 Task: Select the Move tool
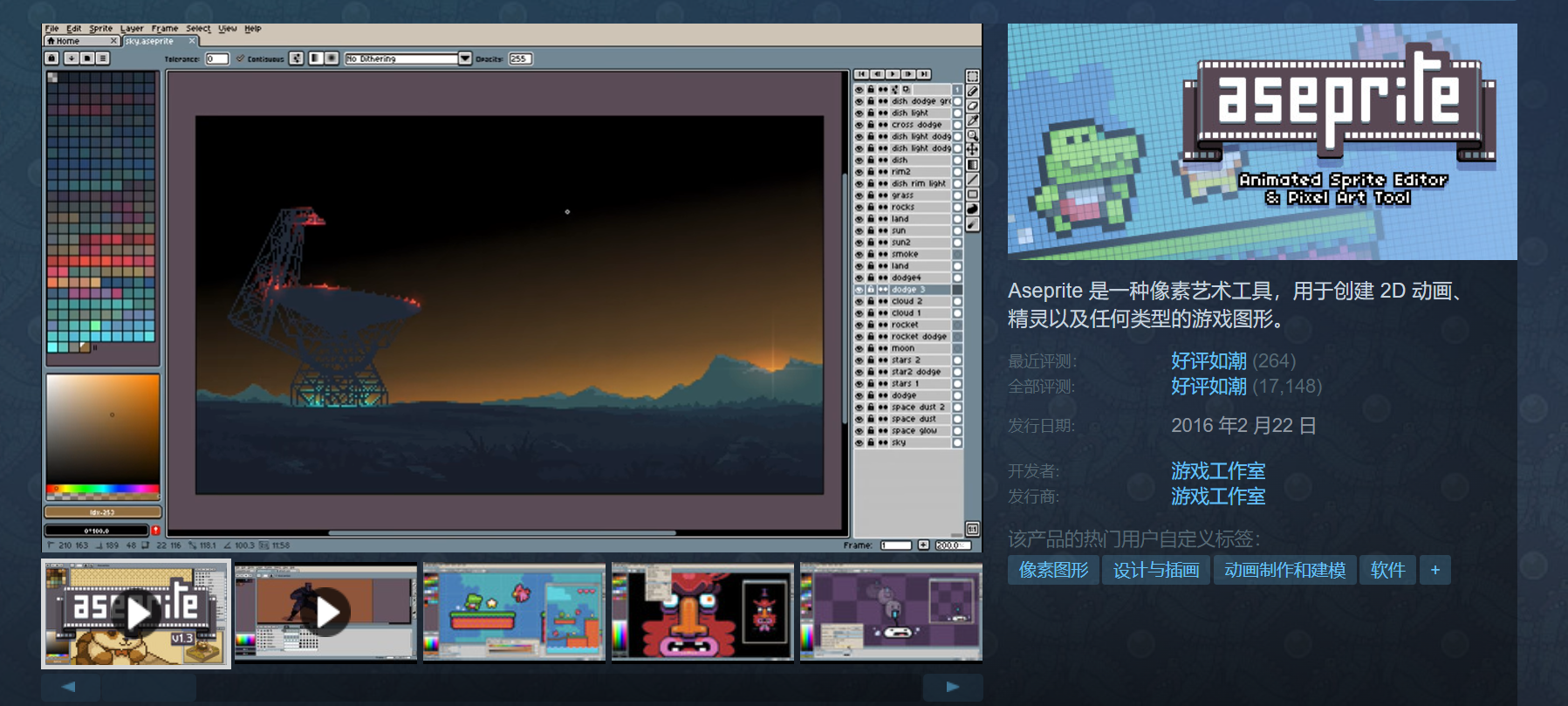(x=972, y=149)
